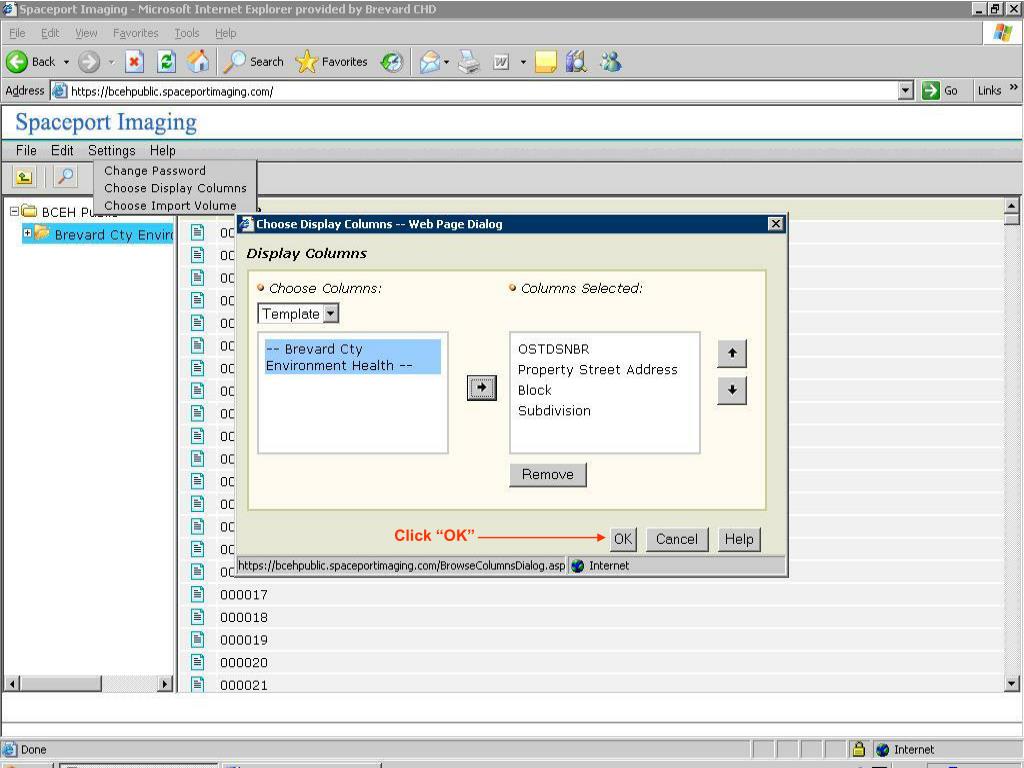The height and width of the screenshot is (768, 1024).
Task: Expand the Links toolbar chevron
Action: pos(1014,87)
